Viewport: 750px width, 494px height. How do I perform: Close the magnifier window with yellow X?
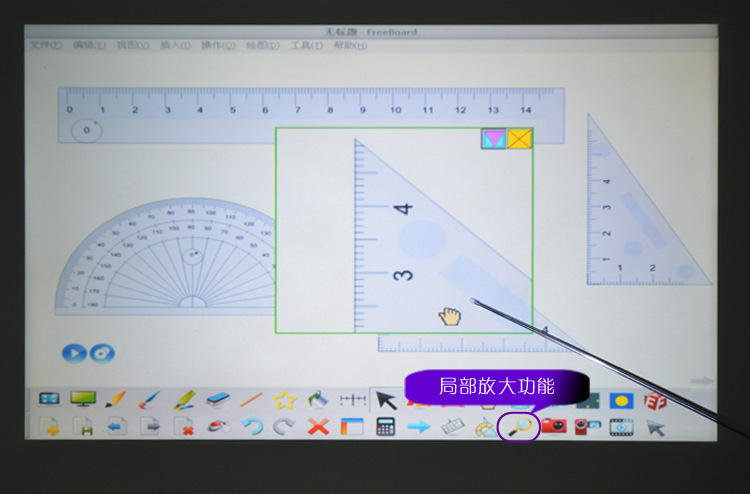click(520, 139)
